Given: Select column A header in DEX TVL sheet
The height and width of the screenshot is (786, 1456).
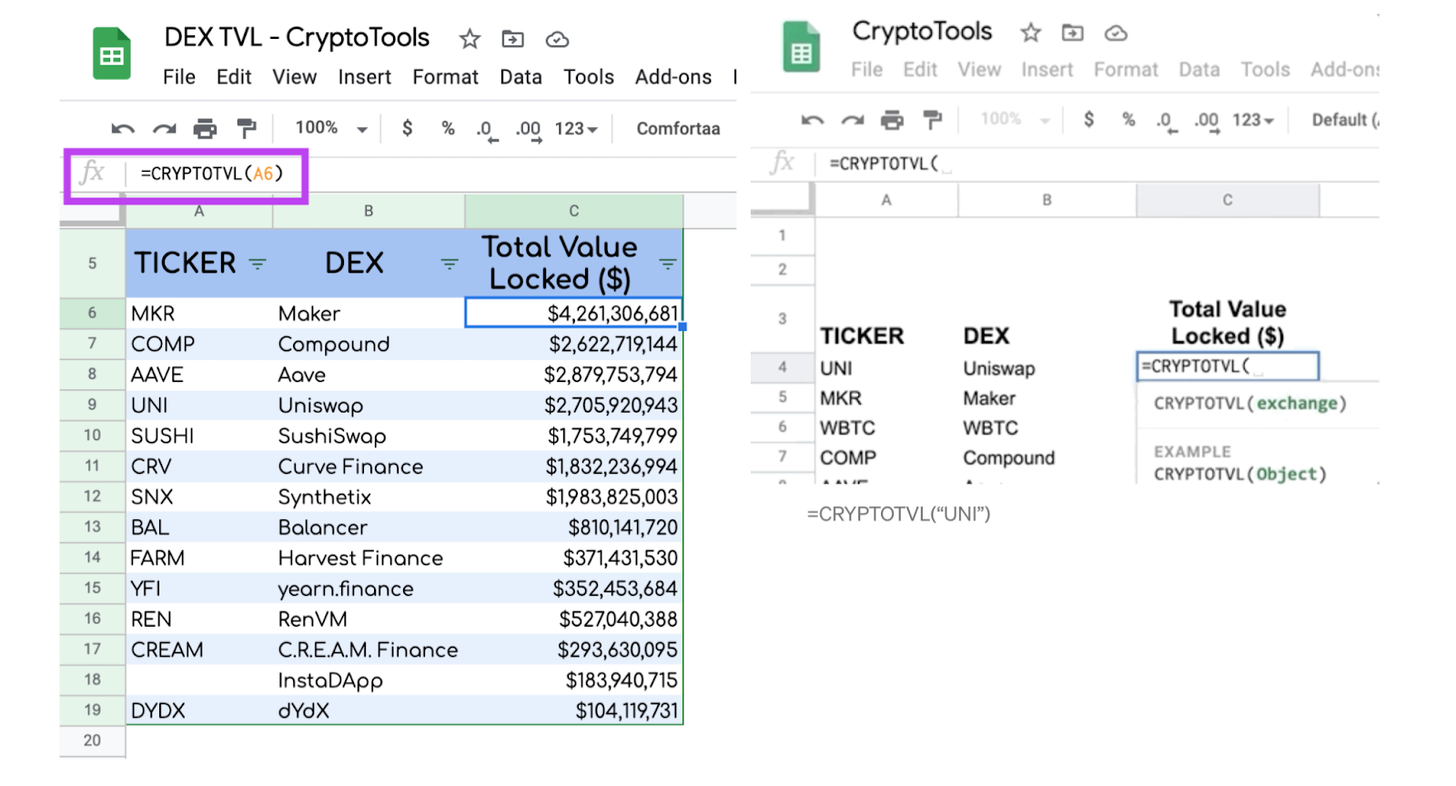Looking at the screenshot, I should (199, 211).
